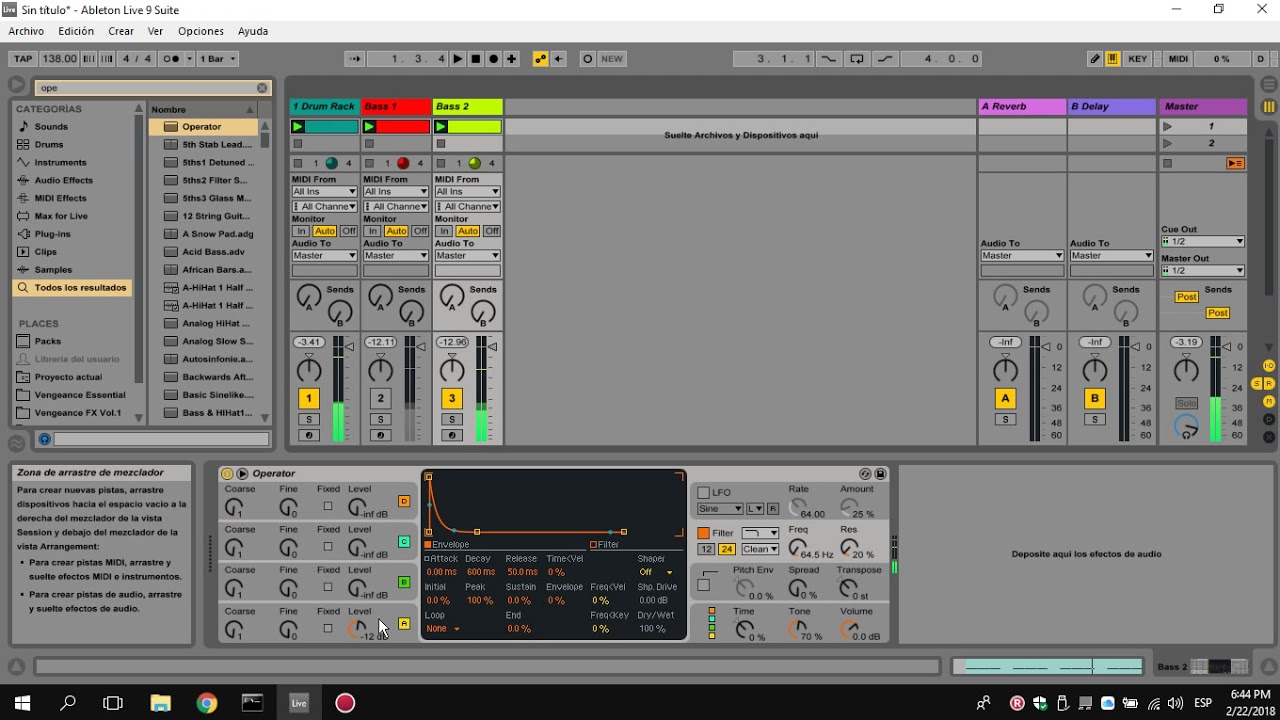Solo the Bass 1 track

click(380, 420)
